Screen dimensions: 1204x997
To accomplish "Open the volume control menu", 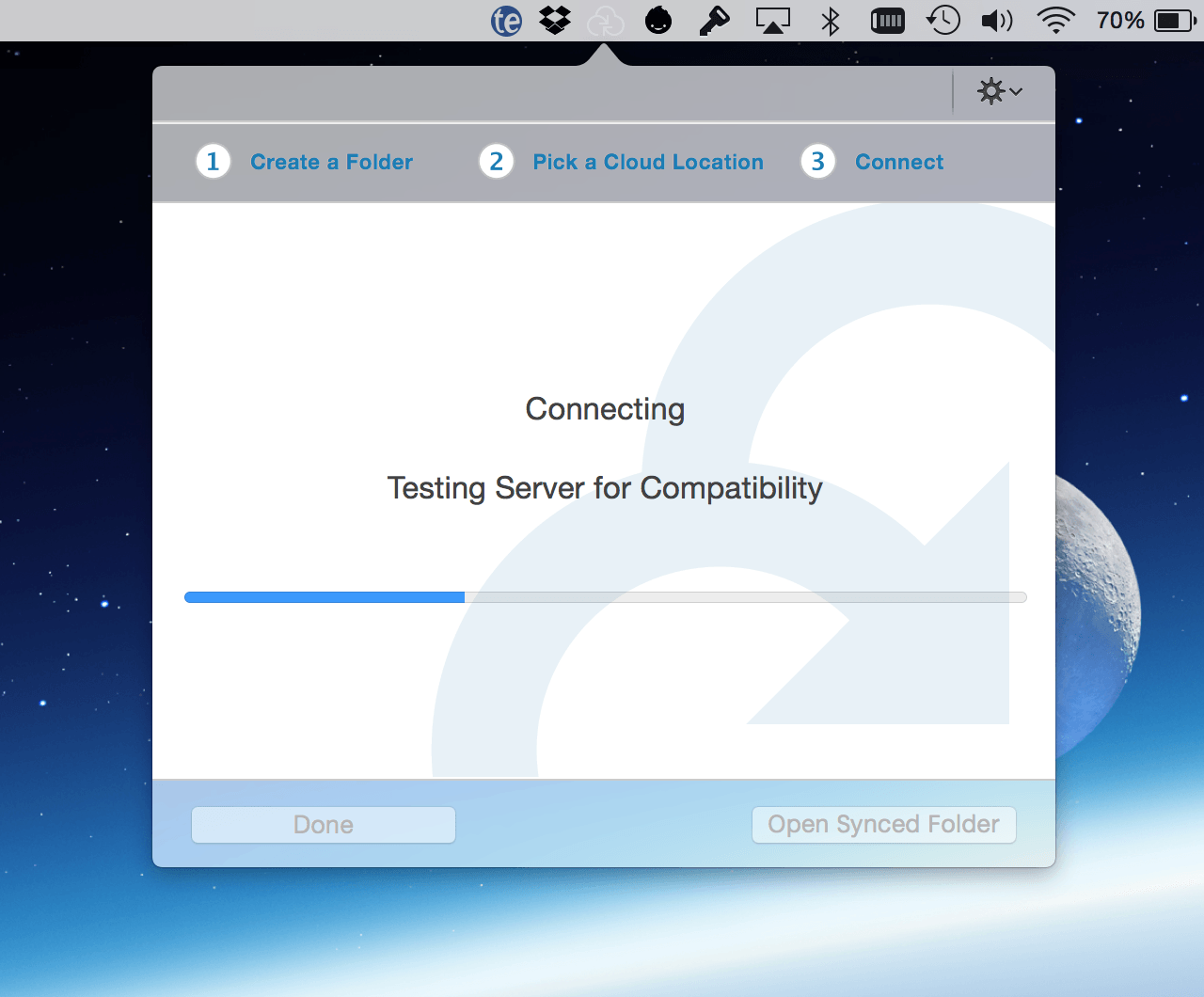I will tap(997, 21).
